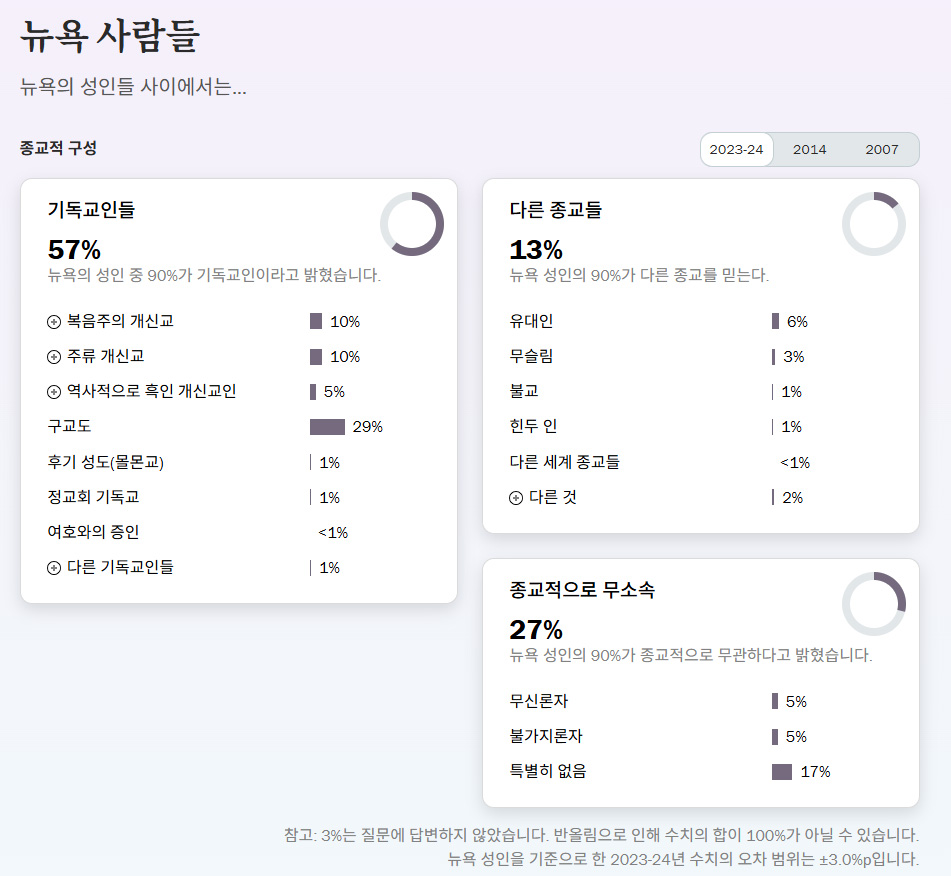
Task: Select the 2023-24 year tab
Action: [736, 150]
